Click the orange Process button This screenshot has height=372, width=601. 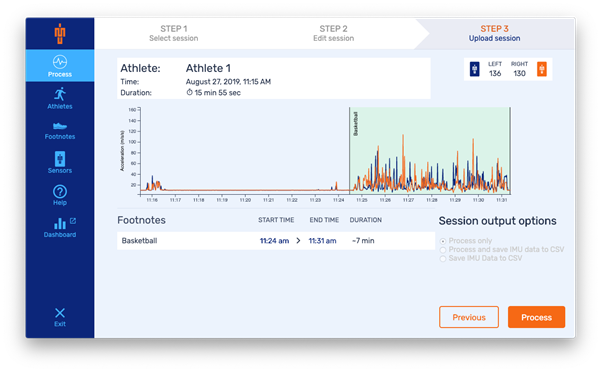tap(536, 317)
